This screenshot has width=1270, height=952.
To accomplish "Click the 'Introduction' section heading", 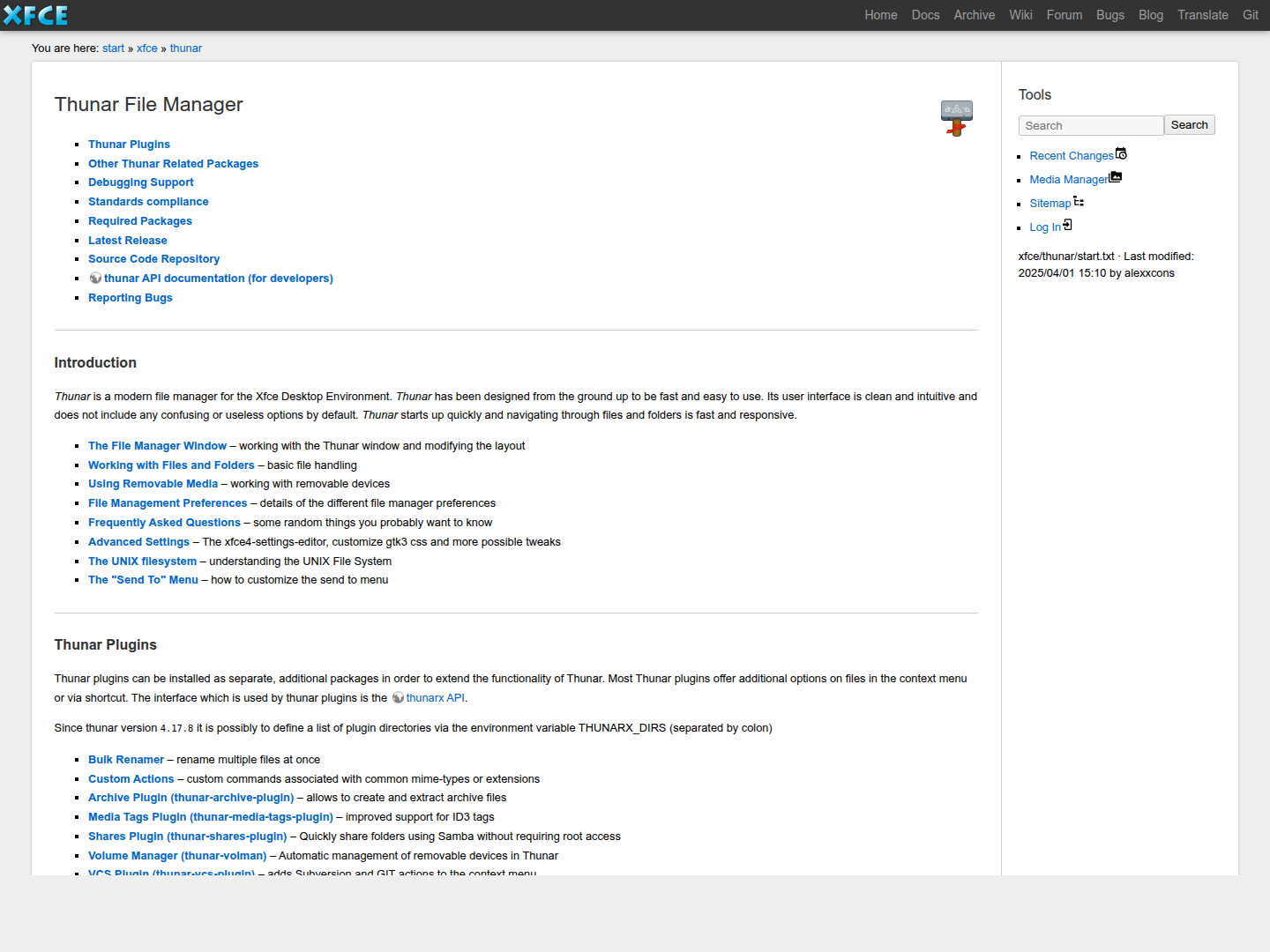I will click(x=95, y=362).
